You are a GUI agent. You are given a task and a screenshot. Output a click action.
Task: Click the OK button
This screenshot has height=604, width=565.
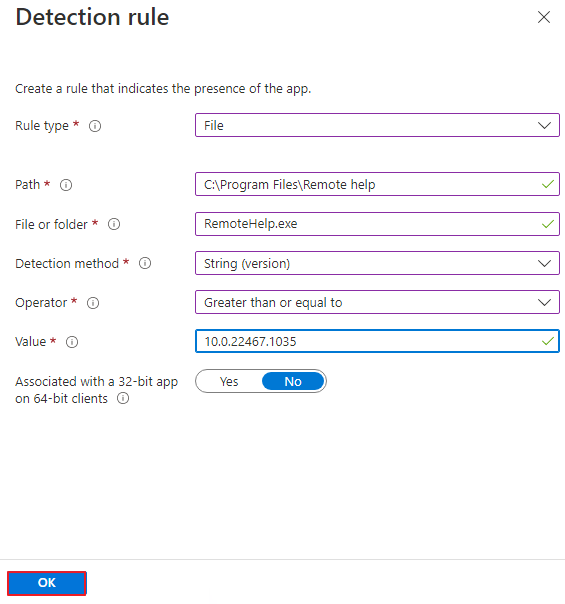coord(47,583)
